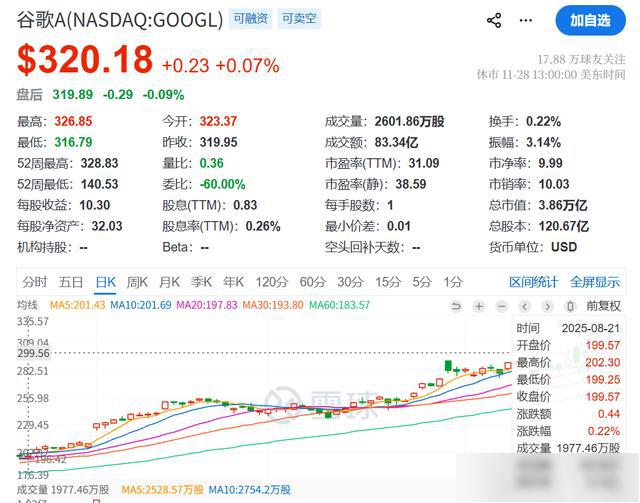640x503 pixels.
Task: Click the 今开 value 323.37
Action: tap(218, 121)
